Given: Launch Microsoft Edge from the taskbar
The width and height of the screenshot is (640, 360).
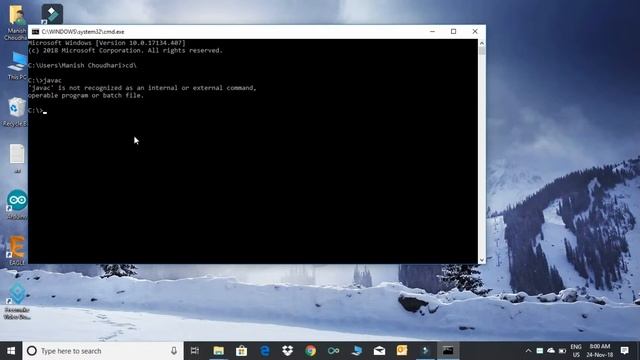Looking at the screenshot, I should point(264,351).
